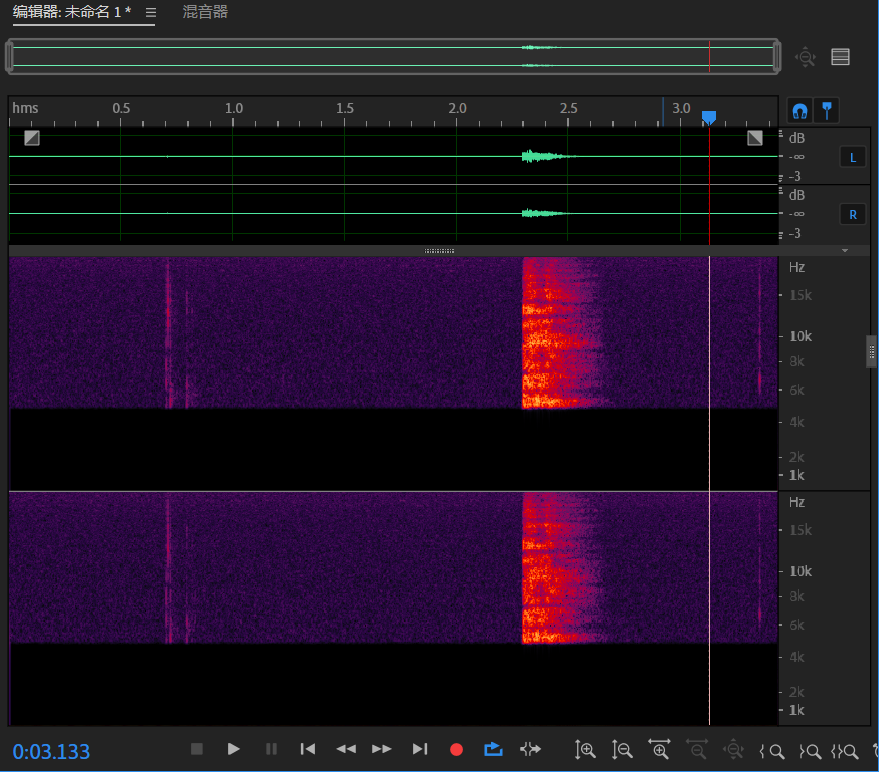879x772 pixels.
Task: Zoom in at out point icon
Action: [810, 751]
